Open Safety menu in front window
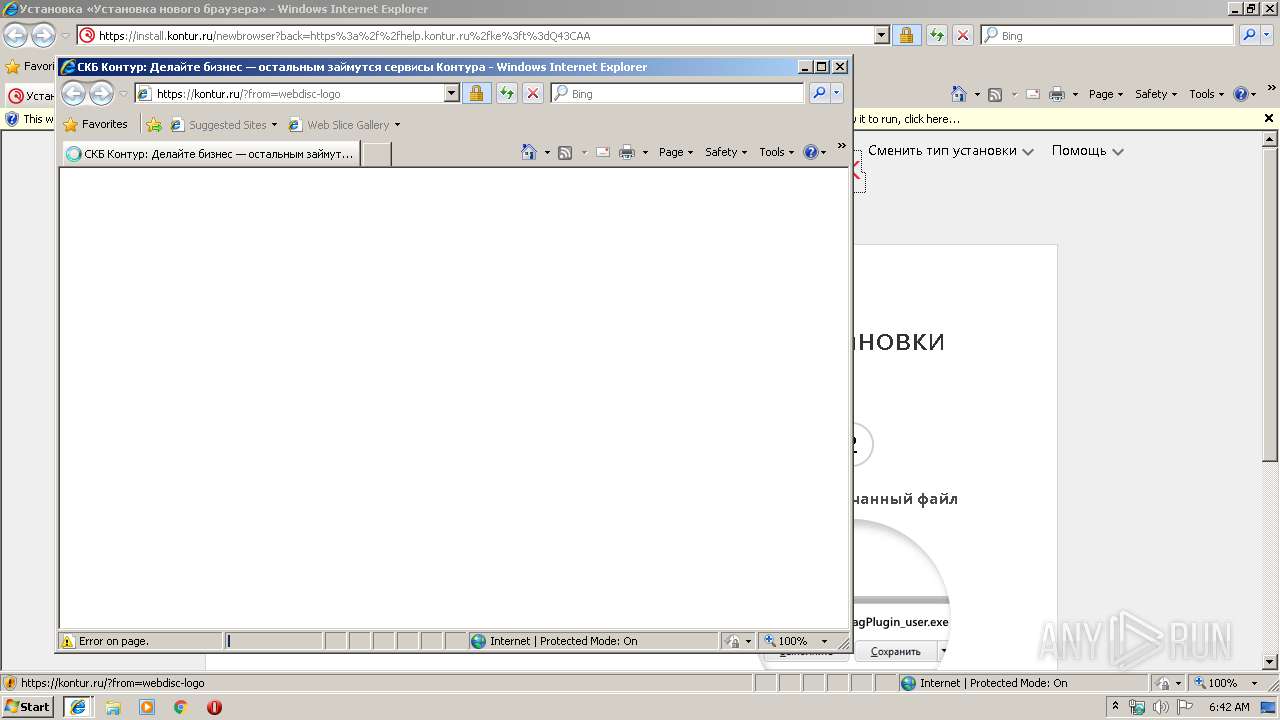The image size is (1280, 720). click(726, 152)
